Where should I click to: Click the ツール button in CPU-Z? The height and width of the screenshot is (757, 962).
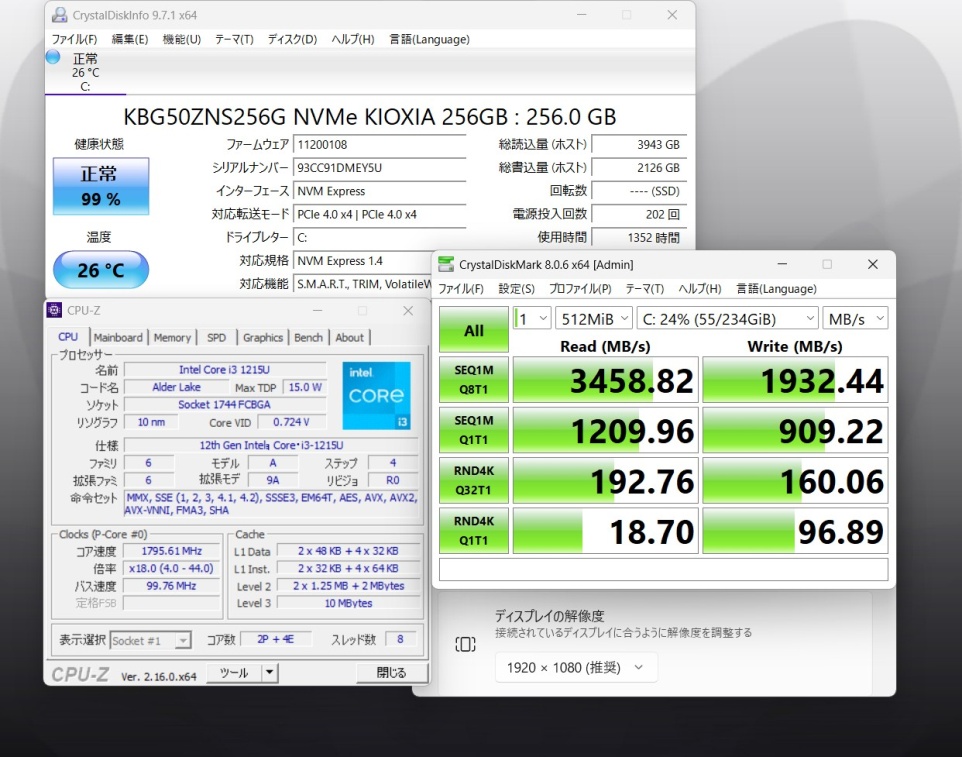(x=234, y=673)
